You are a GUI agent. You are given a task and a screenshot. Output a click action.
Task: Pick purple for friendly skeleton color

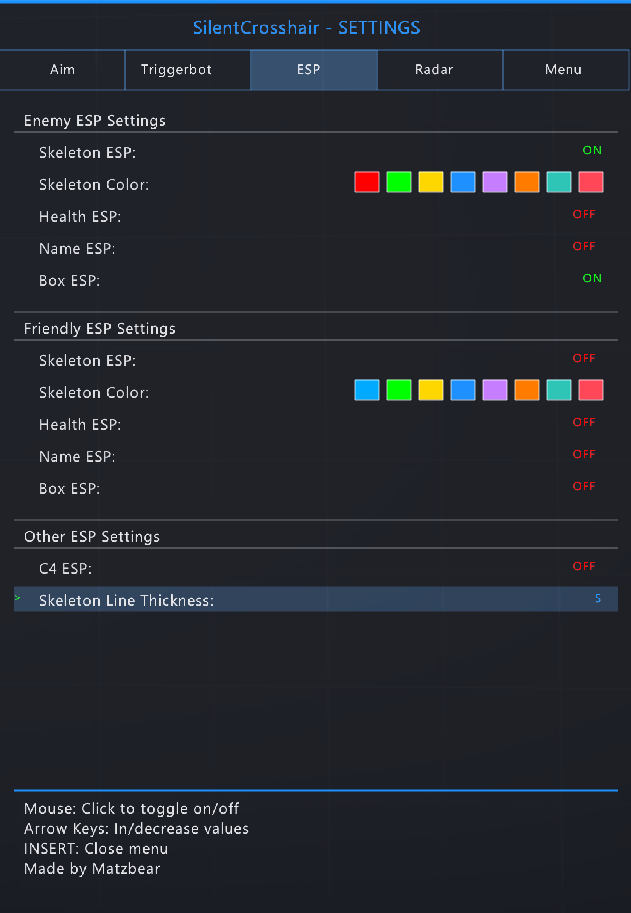[494, 389]
